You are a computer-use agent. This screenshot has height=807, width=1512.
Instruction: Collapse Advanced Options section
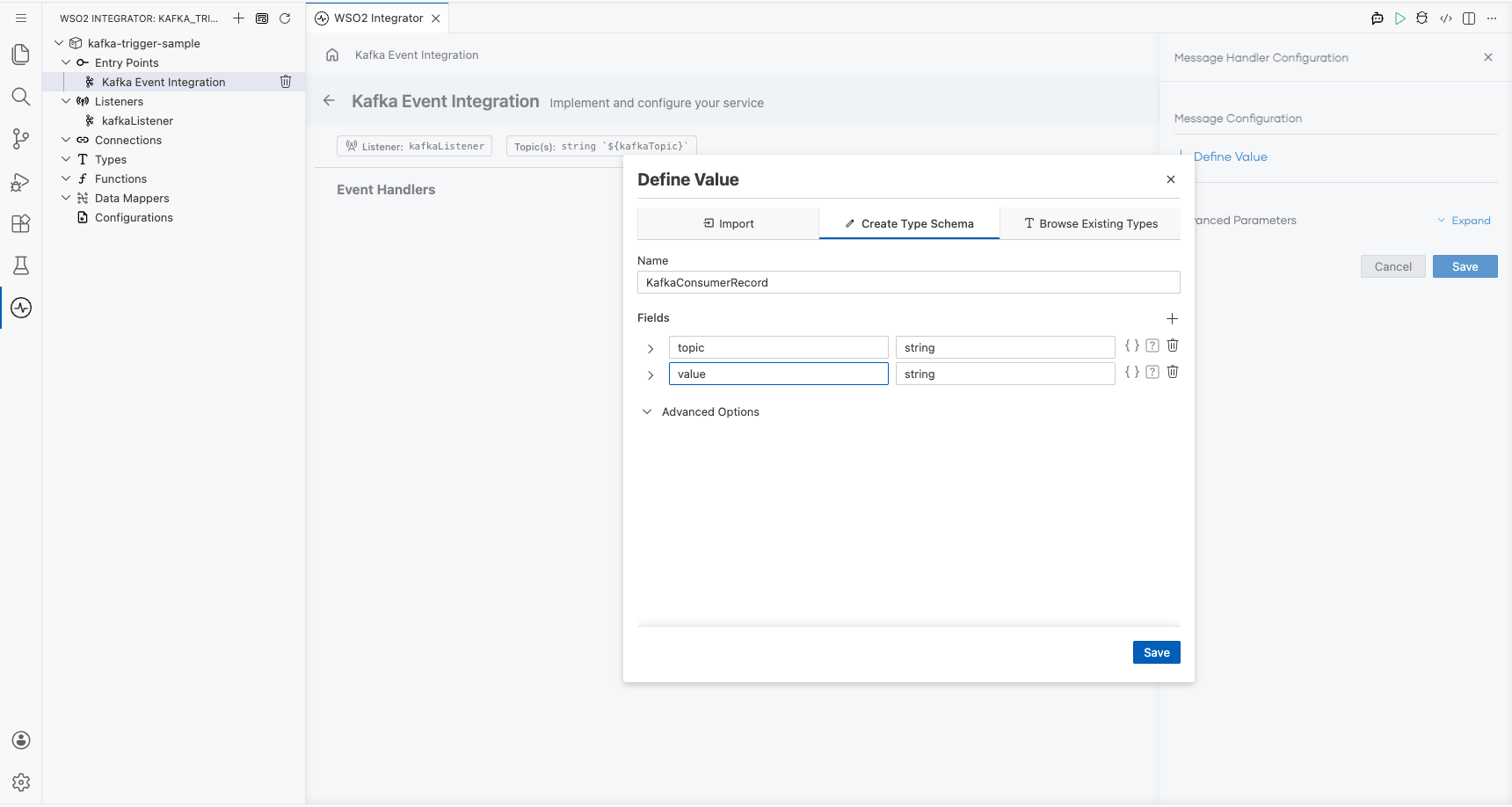(x=647, y=411)
